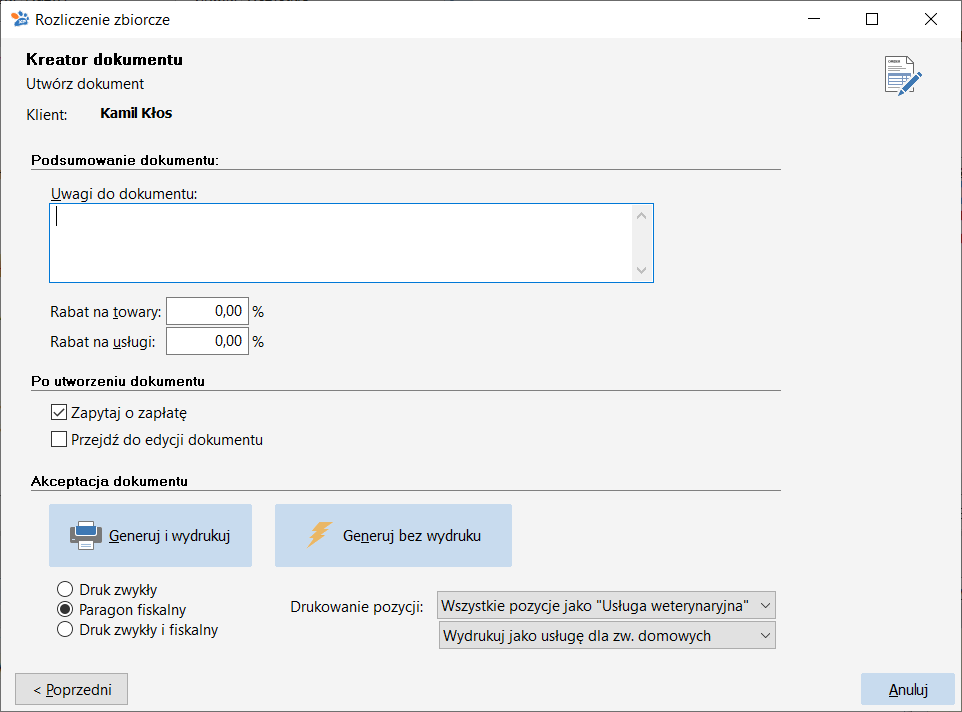Click the document creator icon top right
The width and height of the screenshot is (962, 712).
pos(902,75)
